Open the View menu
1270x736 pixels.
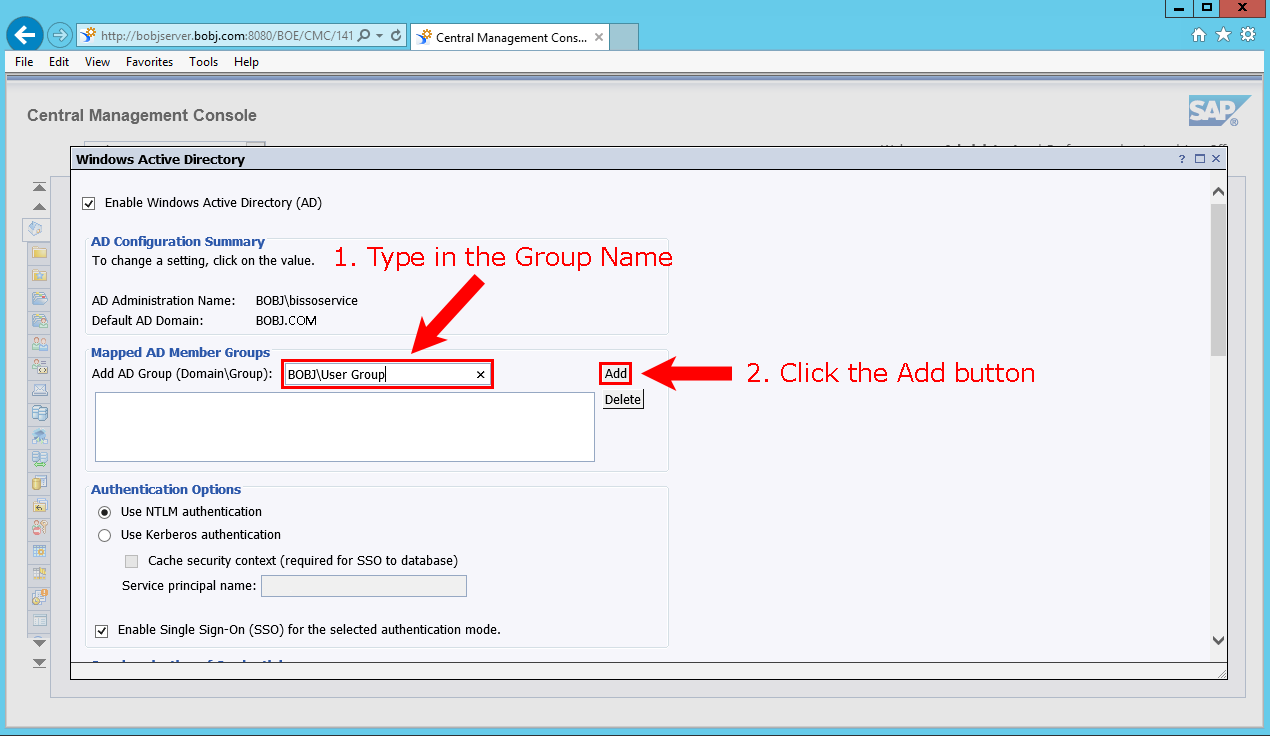tap(97, 62)
